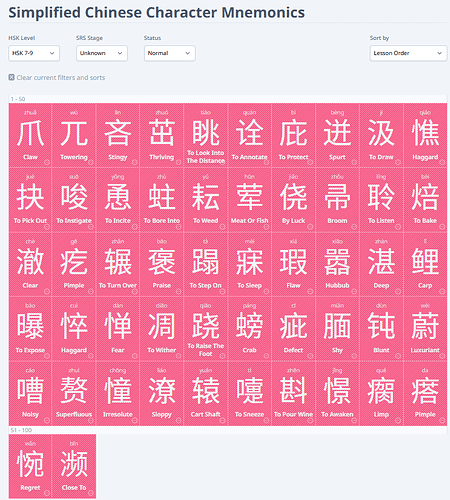Open the Sort by Lesson Order dropdown
Screen dimensions: 450x500
(x=408, y=53)
